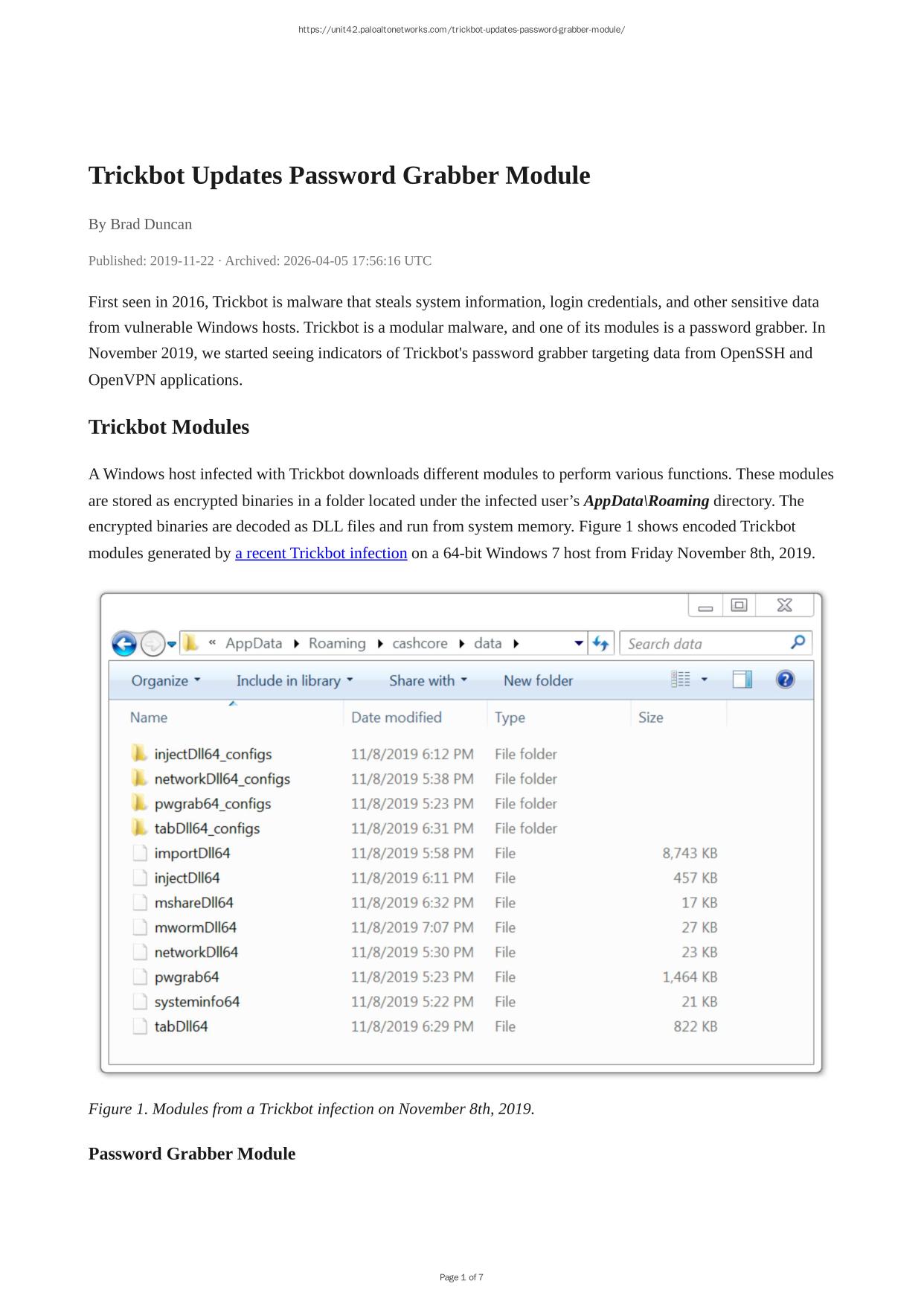Expand the Organize dropdown menu
Image resolution: width=924 pixels, height=1307 pixels.
tap(165, 681)
